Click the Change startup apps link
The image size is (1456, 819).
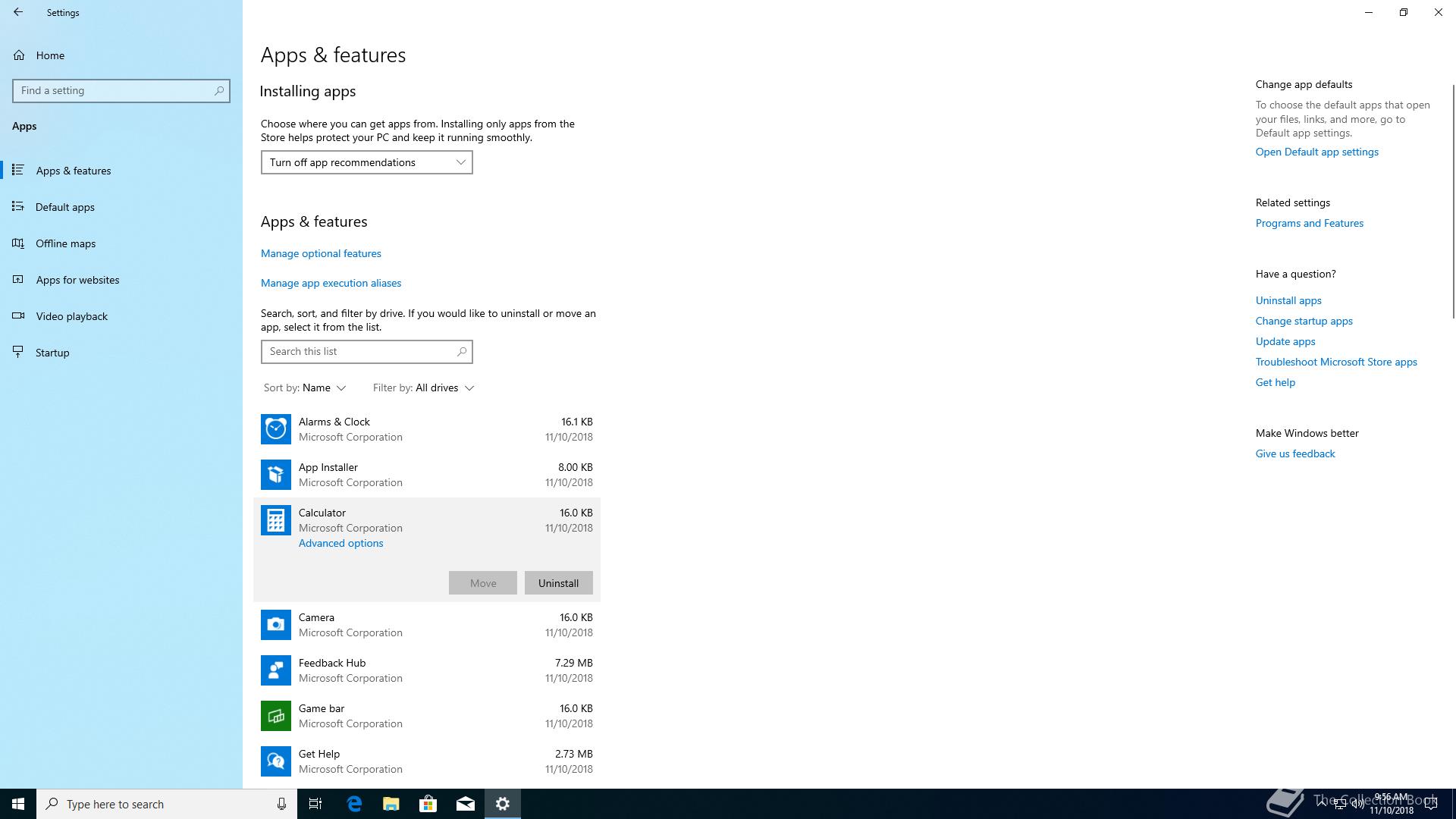tap(1304, 322)
